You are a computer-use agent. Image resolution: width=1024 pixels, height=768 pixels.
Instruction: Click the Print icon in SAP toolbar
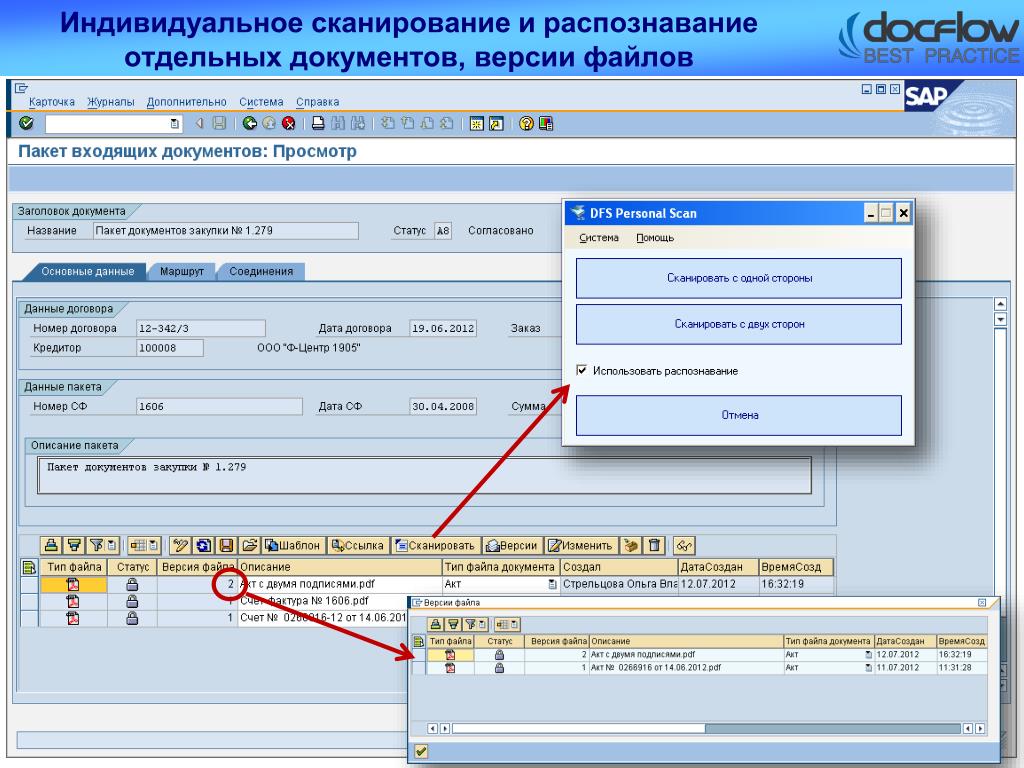pyautogui.click(x=318, y=123)
